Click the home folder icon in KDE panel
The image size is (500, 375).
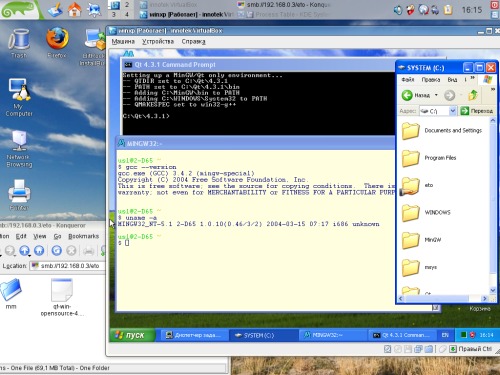[x=74, y=9]
